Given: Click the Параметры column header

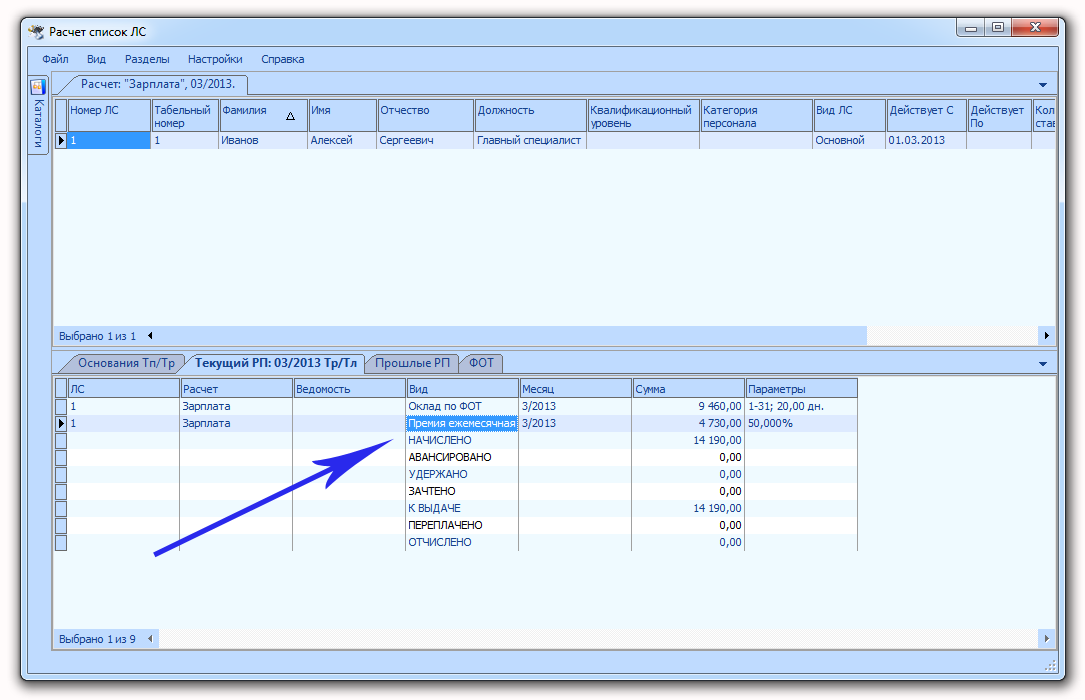Looking at the screenshot, I should 801,389.
